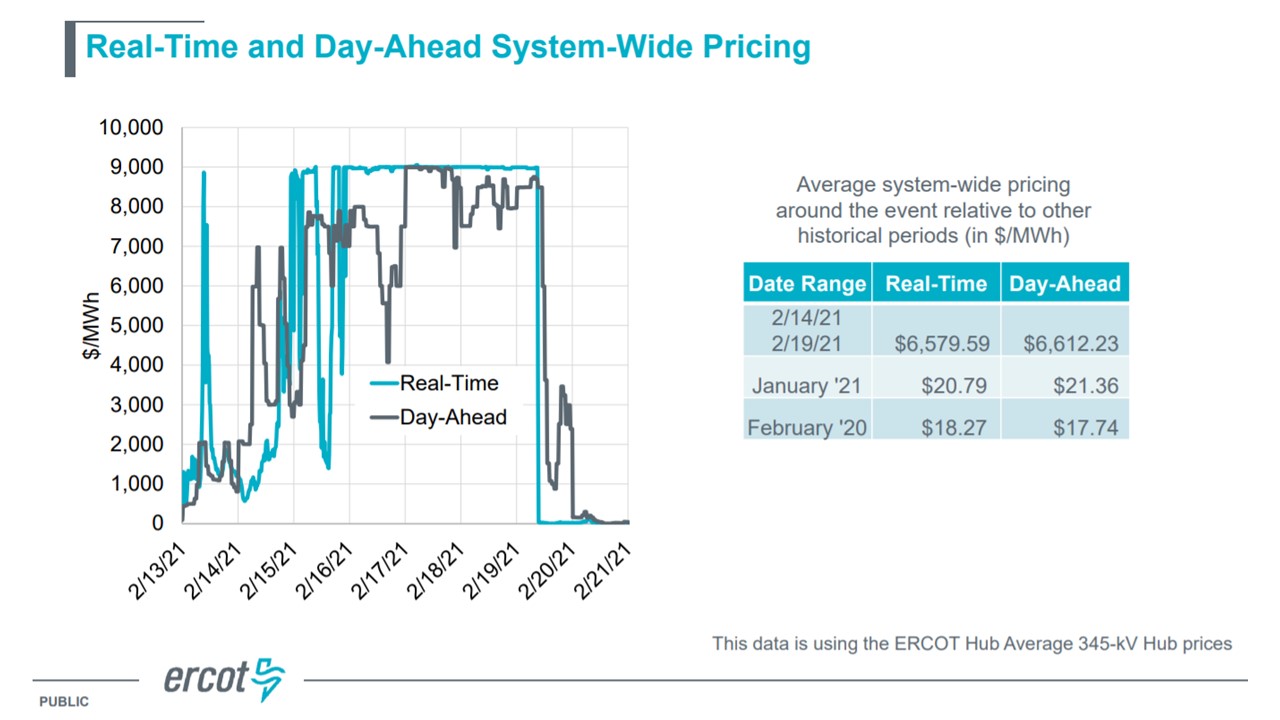1280x720 pixels.
Task: Select the $6,579.59 table cell
Action: click(942, 343)
